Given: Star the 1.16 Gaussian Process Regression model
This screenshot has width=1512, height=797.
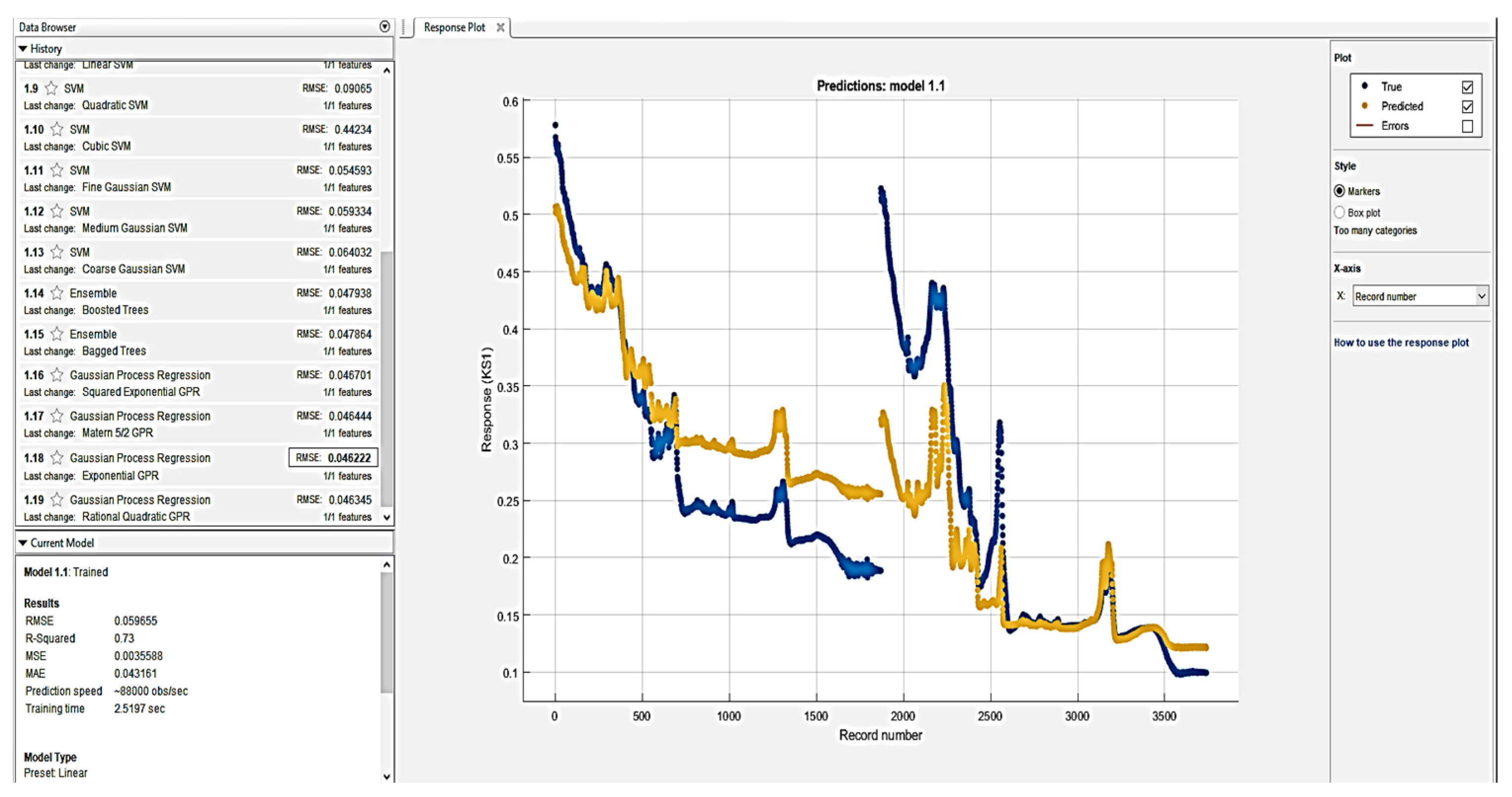Looking at the screenshot, I should pos(57,375).
